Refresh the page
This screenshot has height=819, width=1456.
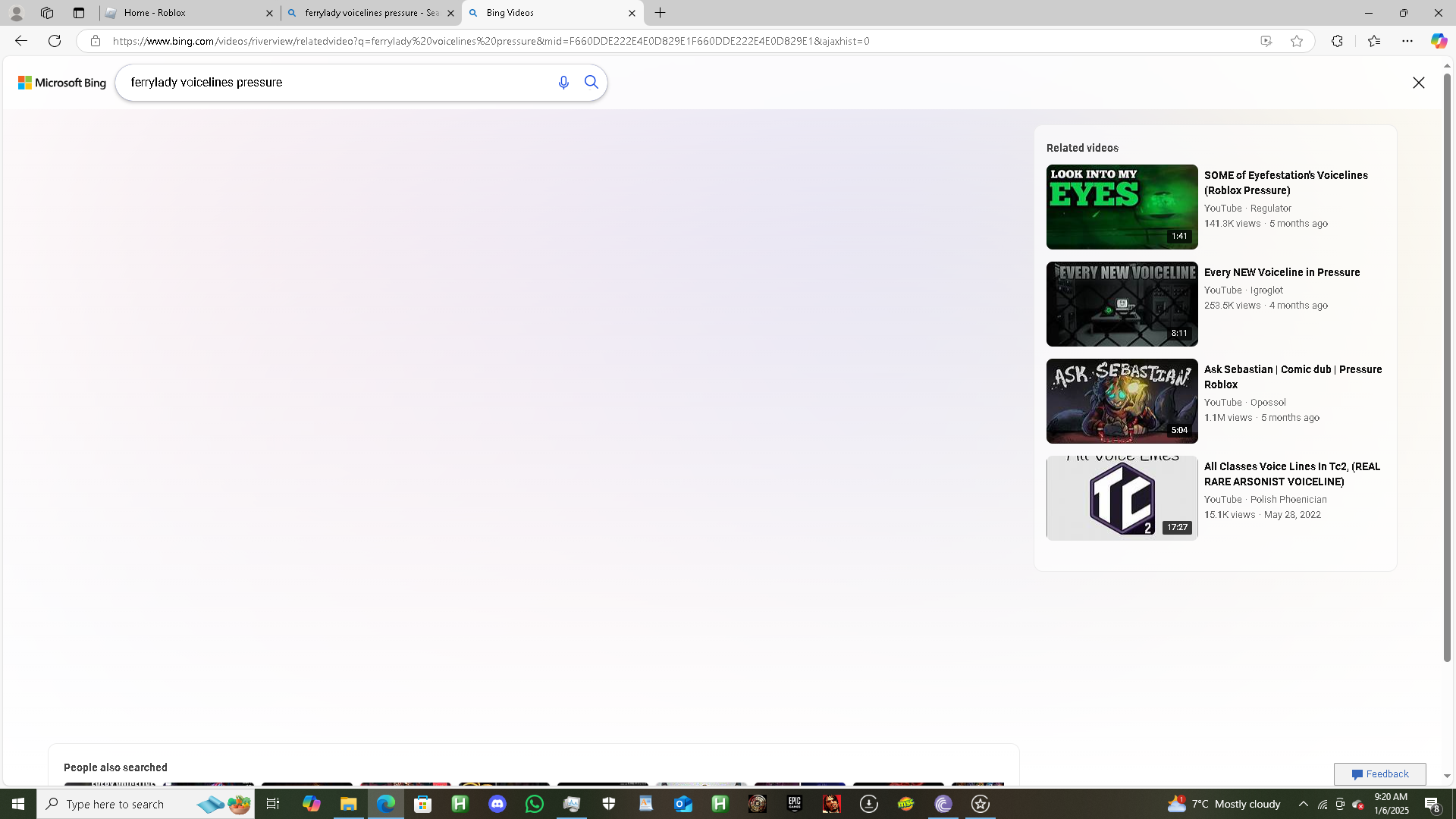pyautogui.click(x=55, y=41)
